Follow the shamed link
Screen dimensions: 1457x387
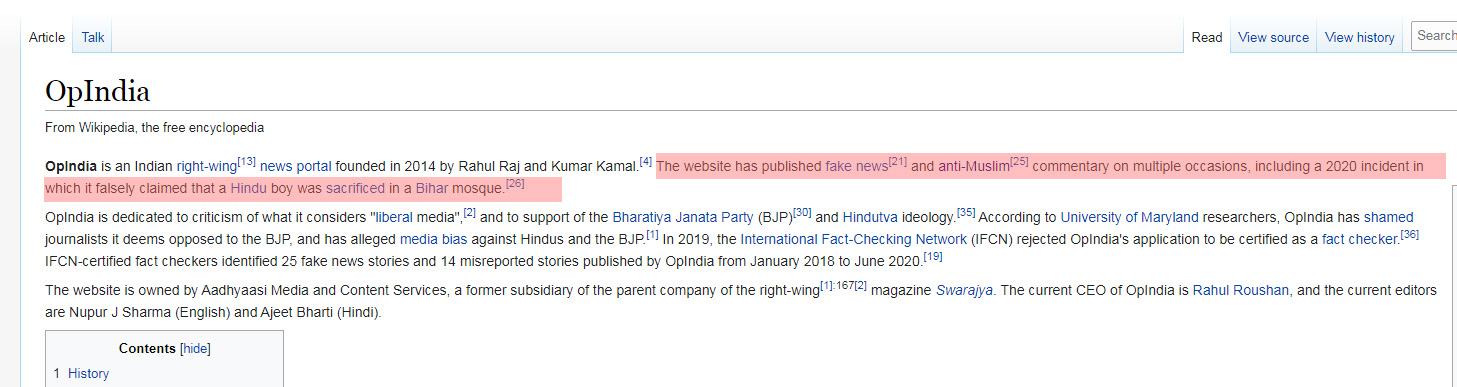[x=1388, y=217]
